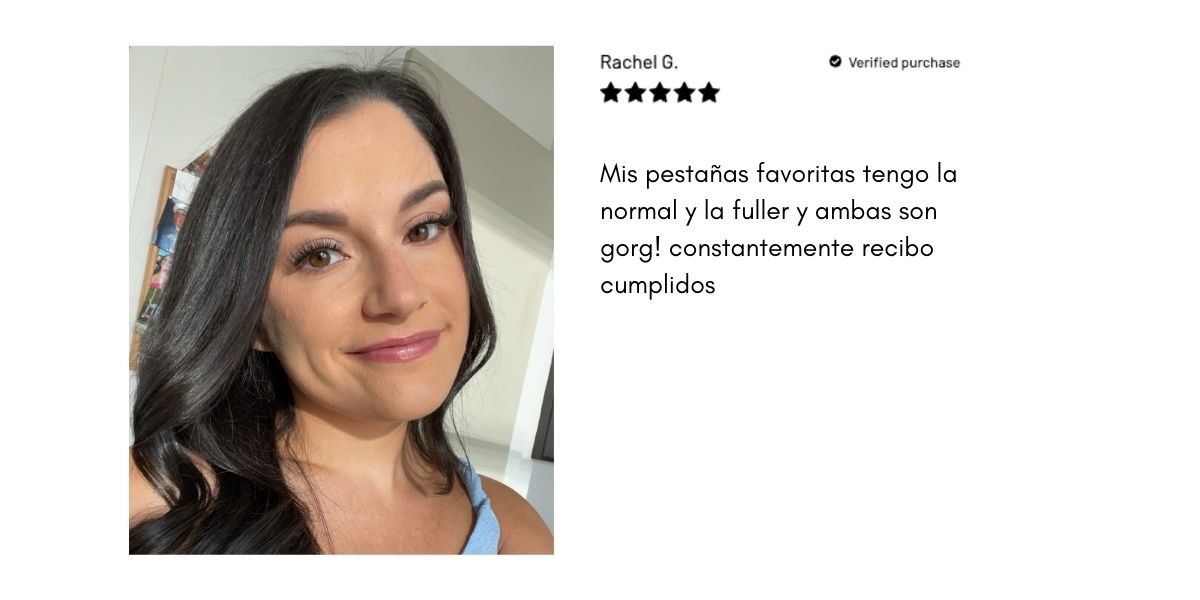Click the word "recibo" in the review
Viewport: 1200px width, 600px height.
click(x=898, y=248)
